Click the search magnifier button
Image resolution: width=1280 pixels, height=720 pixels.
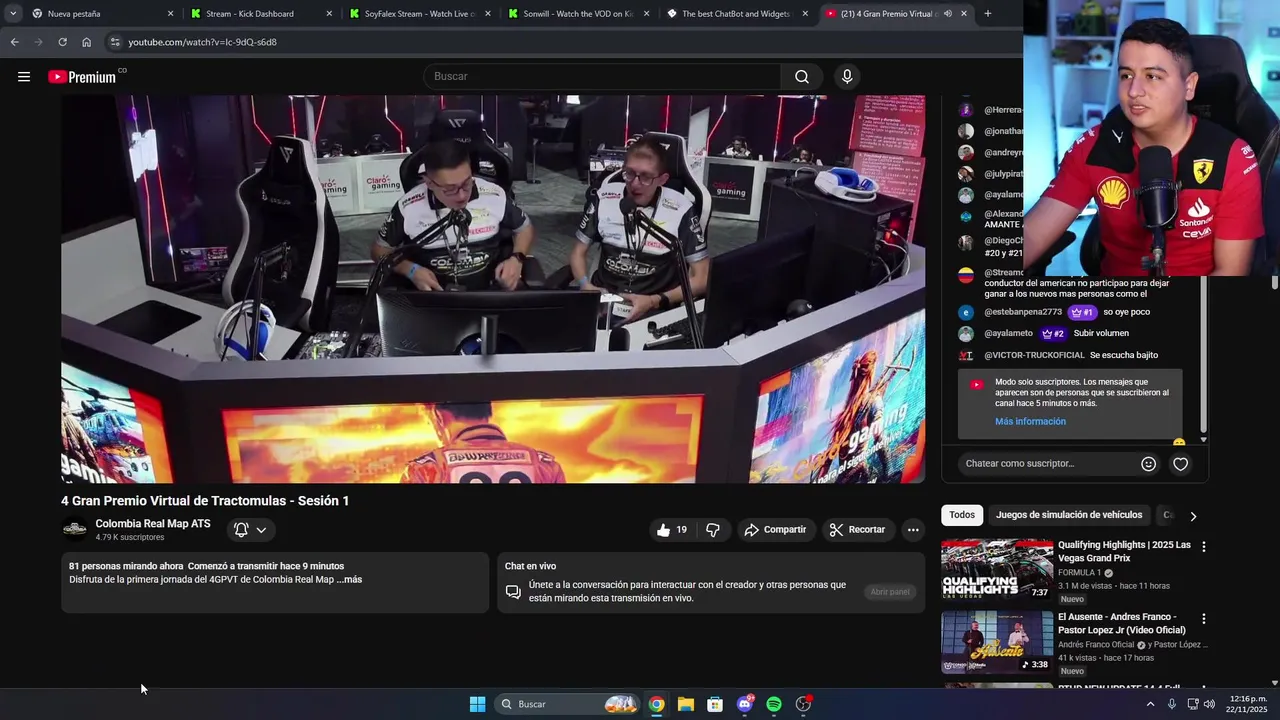click(802, 77)
